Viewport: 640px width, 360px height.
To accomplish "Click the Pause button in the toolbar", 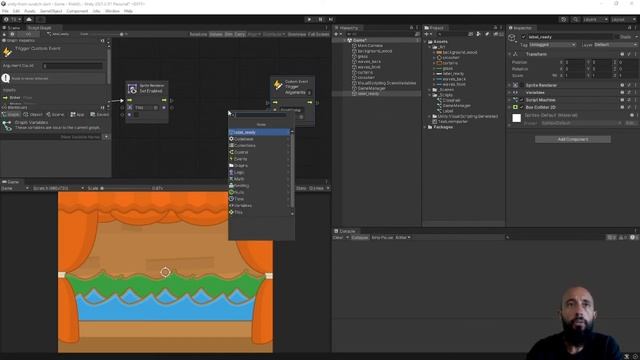I will (x=320, y=19).
